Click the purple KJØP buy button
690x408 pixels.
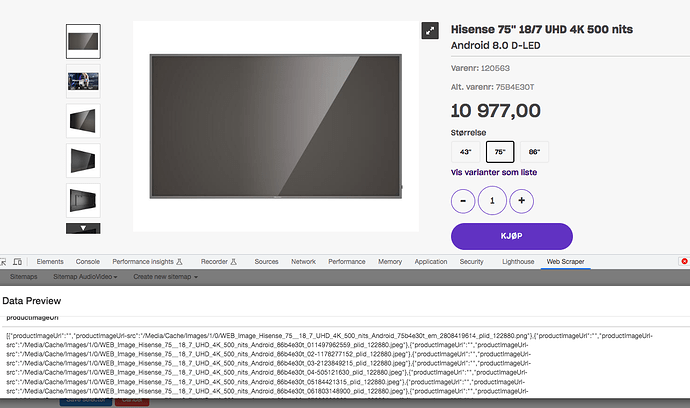[511, 236]
